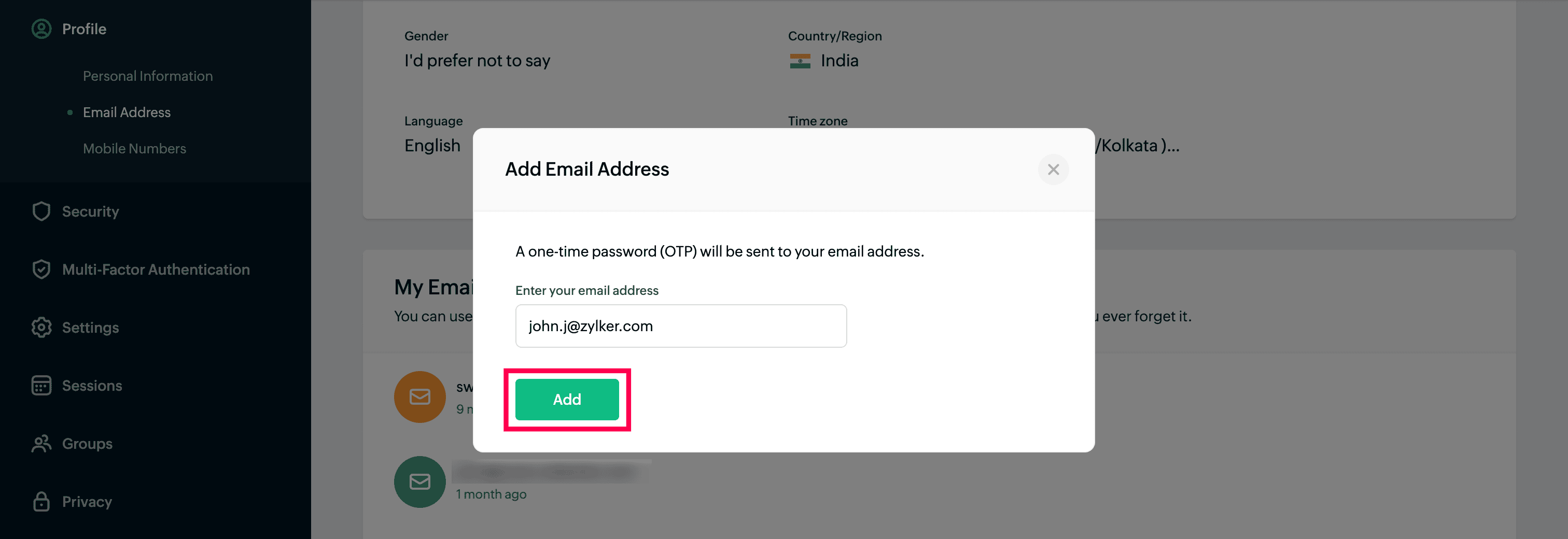Click the Sessions calendar icon
The width and height of the screenshot is (1568, 539).
(41, 386)
